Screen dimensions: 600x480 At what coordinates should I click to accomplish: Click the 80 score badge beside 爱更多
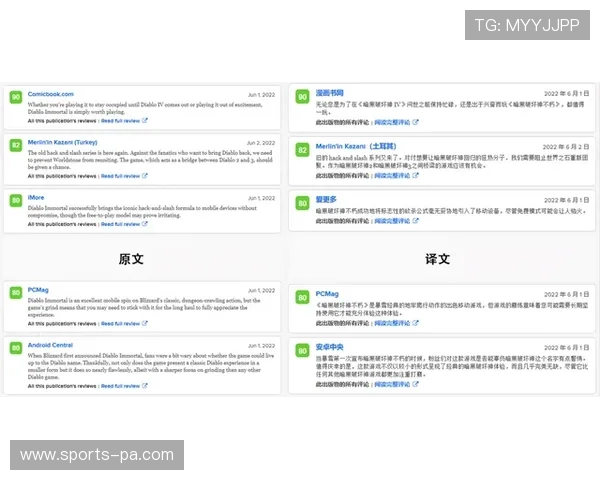tap(302, 203)
